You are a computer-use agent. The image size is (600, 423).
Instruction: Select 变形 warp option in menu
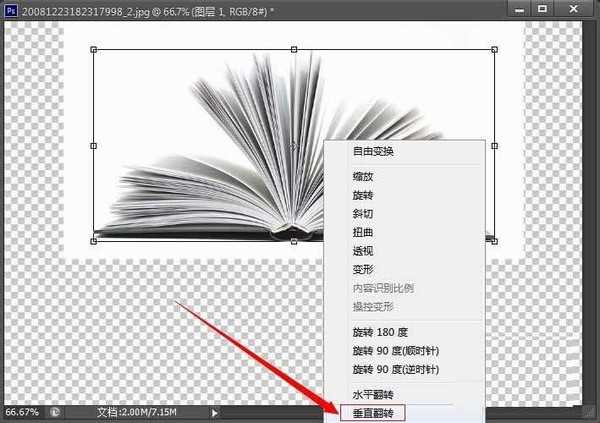pyautogui.click(x=362, y=269)
